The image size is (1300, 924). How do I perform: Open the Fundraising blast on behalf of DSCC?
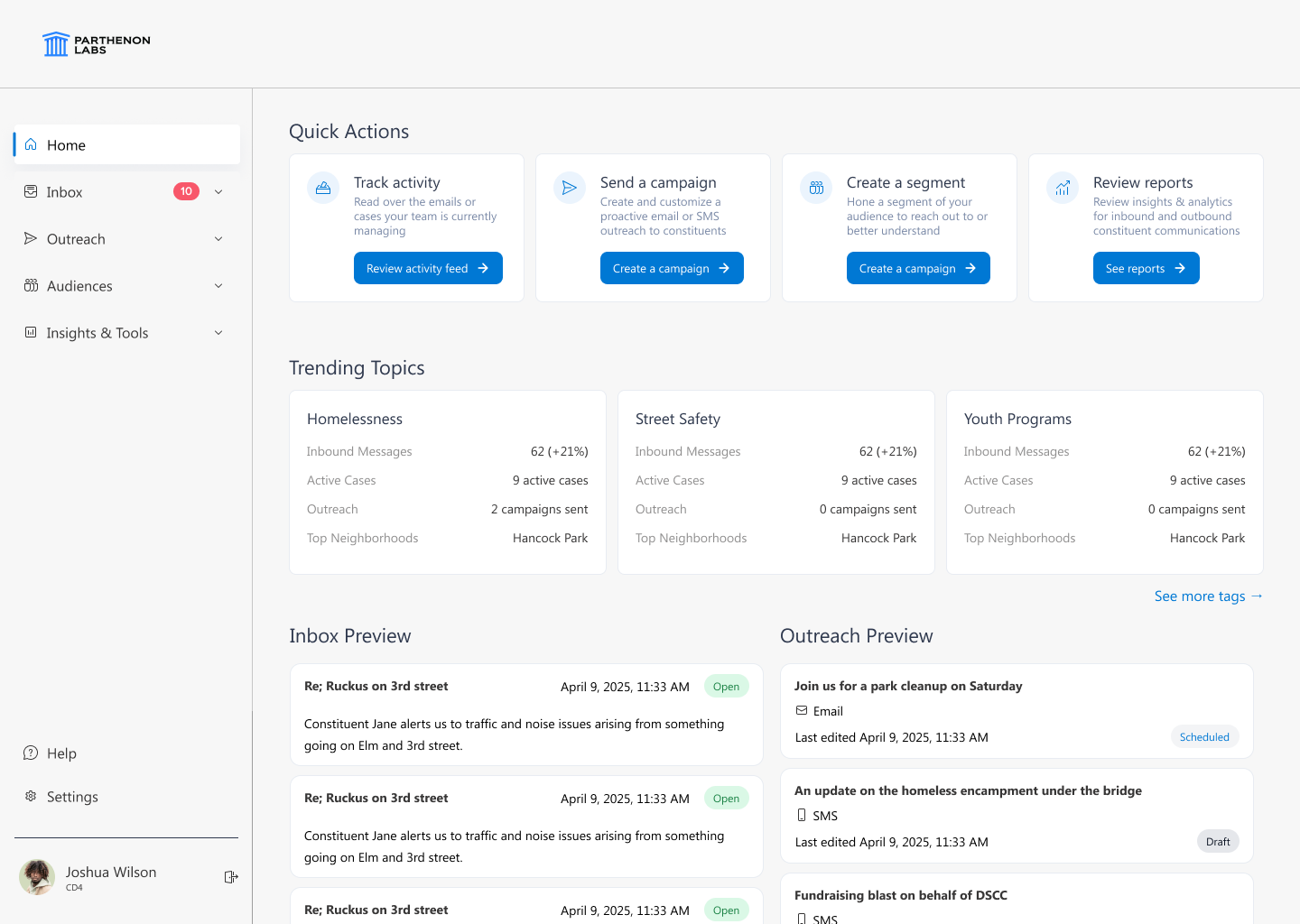point(901,895)
